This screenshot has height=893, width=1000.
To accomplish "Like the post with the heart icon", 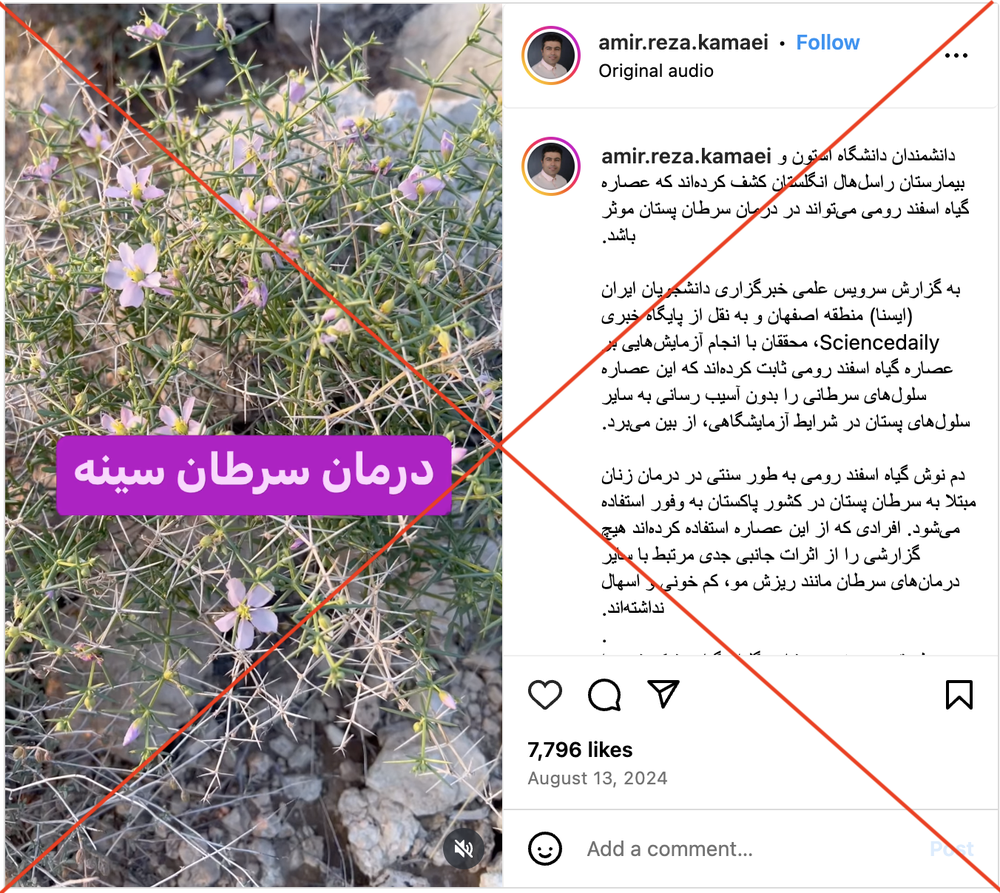I will tap(545, 695).
